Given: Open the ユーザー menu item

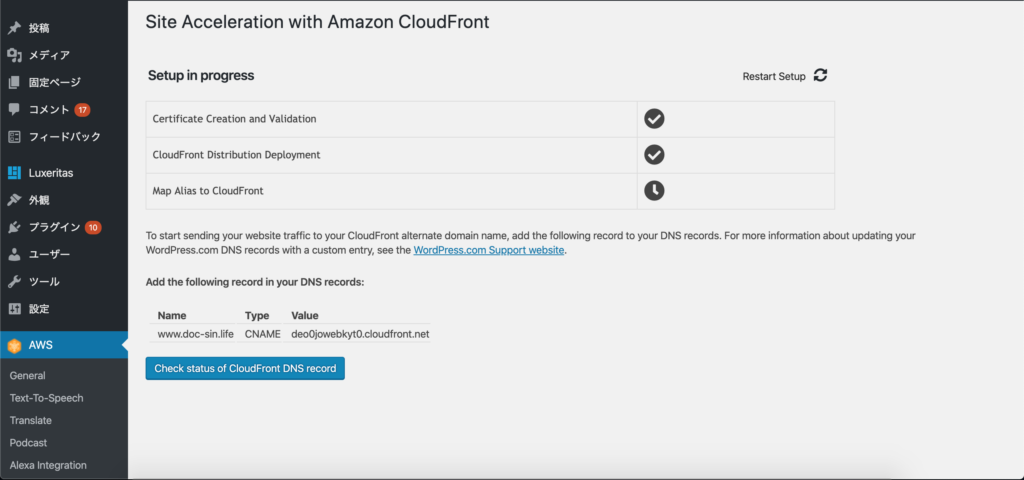Looking at the screenshot, I should pyautogui.click(x=64, y=254).
